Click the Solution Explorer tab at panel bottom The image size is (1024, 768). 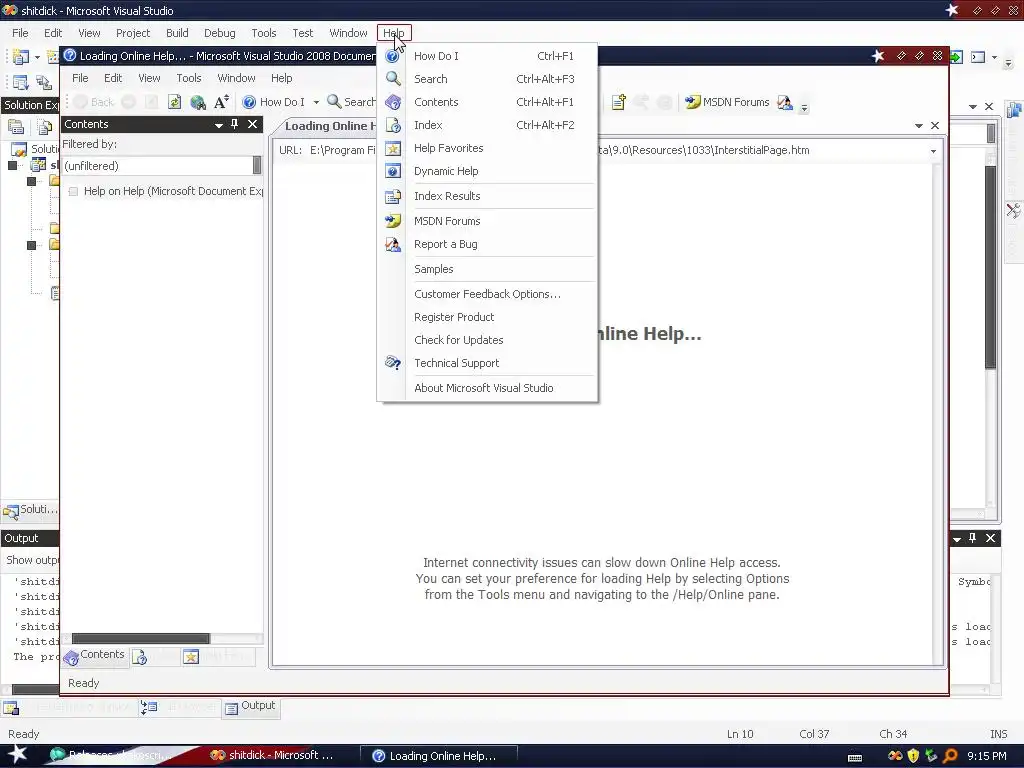click(30, 511)
